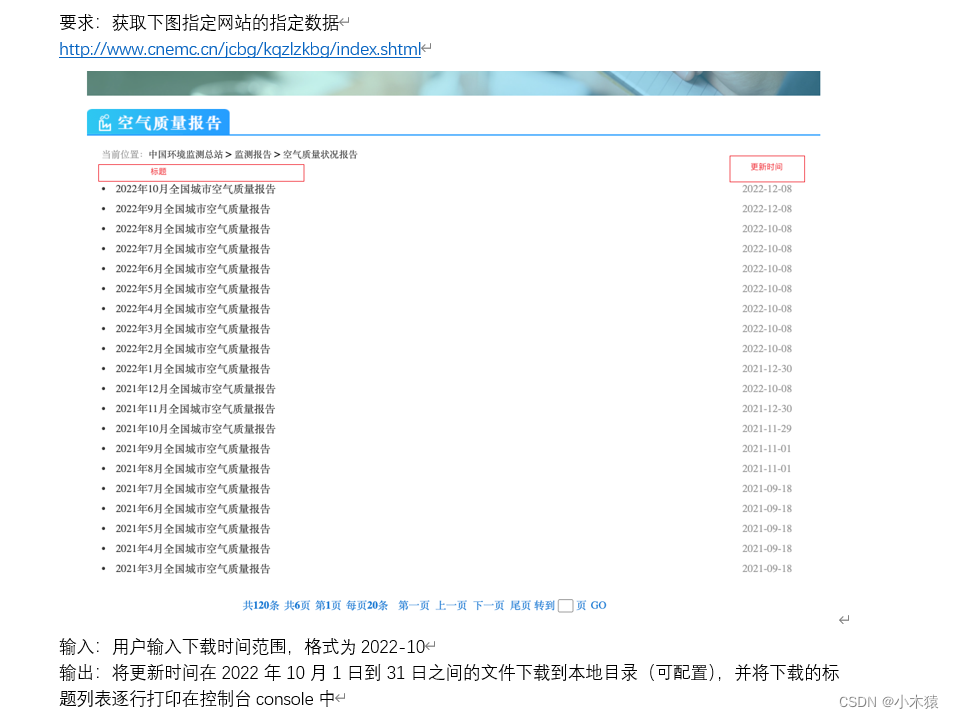Viewport: 954px width, 718px height.
Task: Open 2021年8月全国城市空气质量报告
Action: (x=192, y=468)
